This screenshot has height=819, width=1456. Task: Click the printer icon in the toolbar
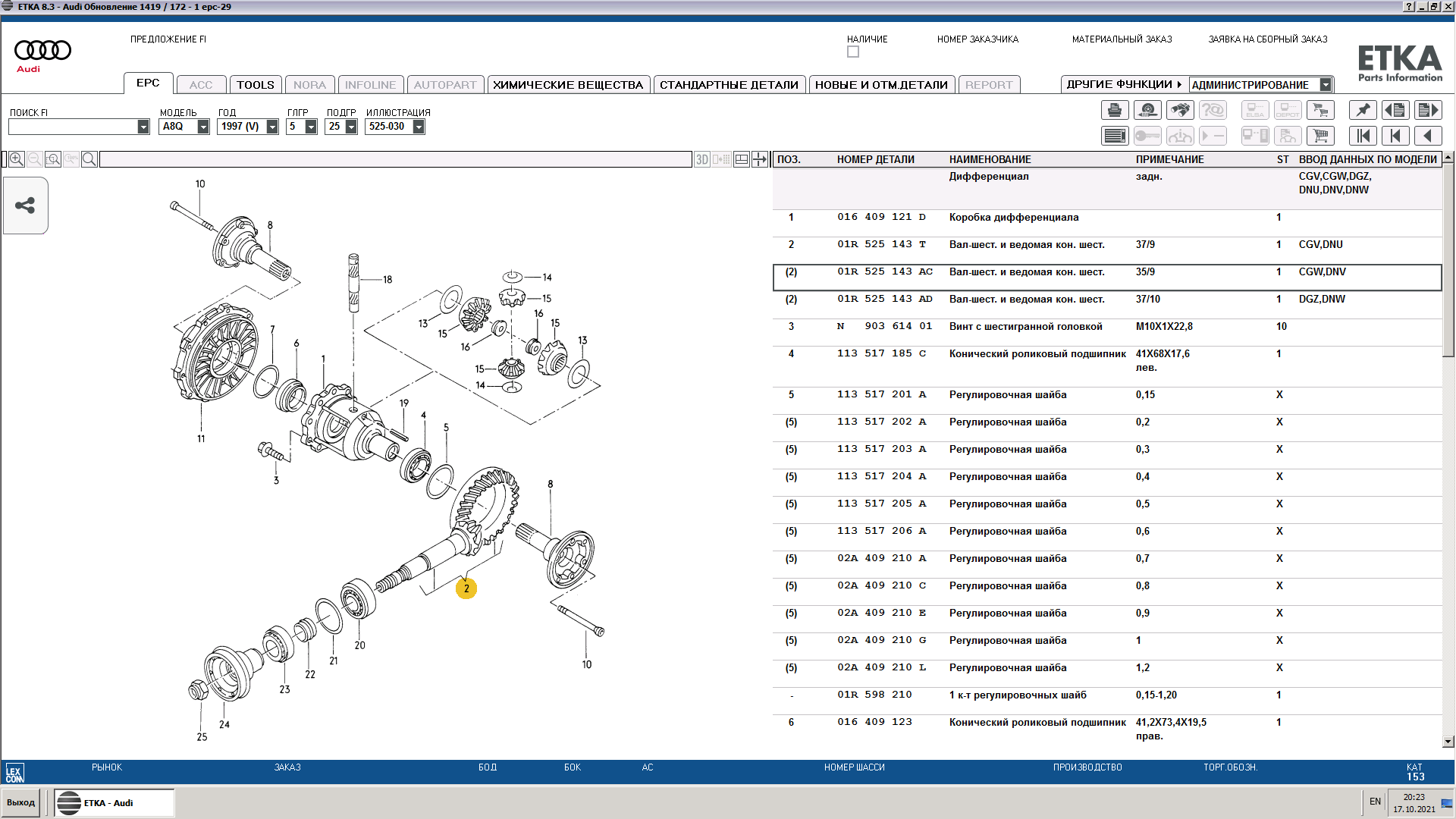(x=1114, y=111)
